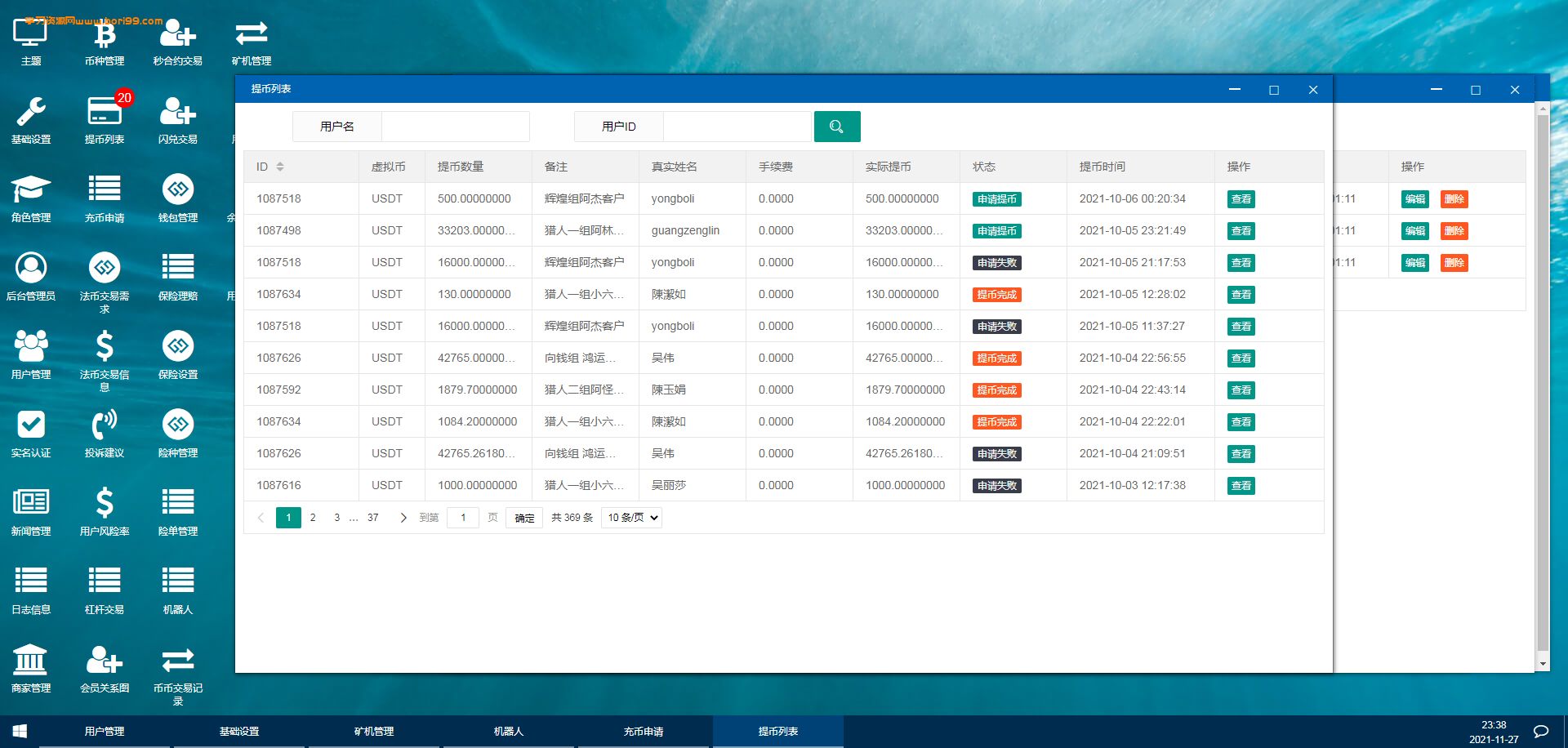Open 用户管理 group icon

point(31,354)
